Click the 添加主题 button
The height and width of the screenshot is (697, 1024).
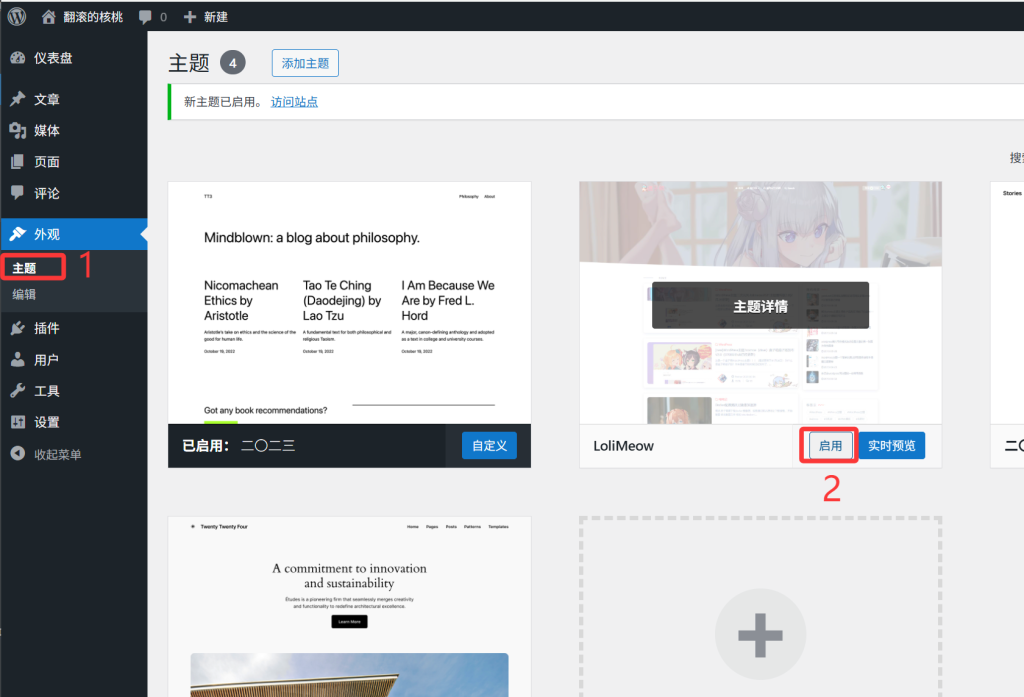pyautogui.click(x=305, y=62)
